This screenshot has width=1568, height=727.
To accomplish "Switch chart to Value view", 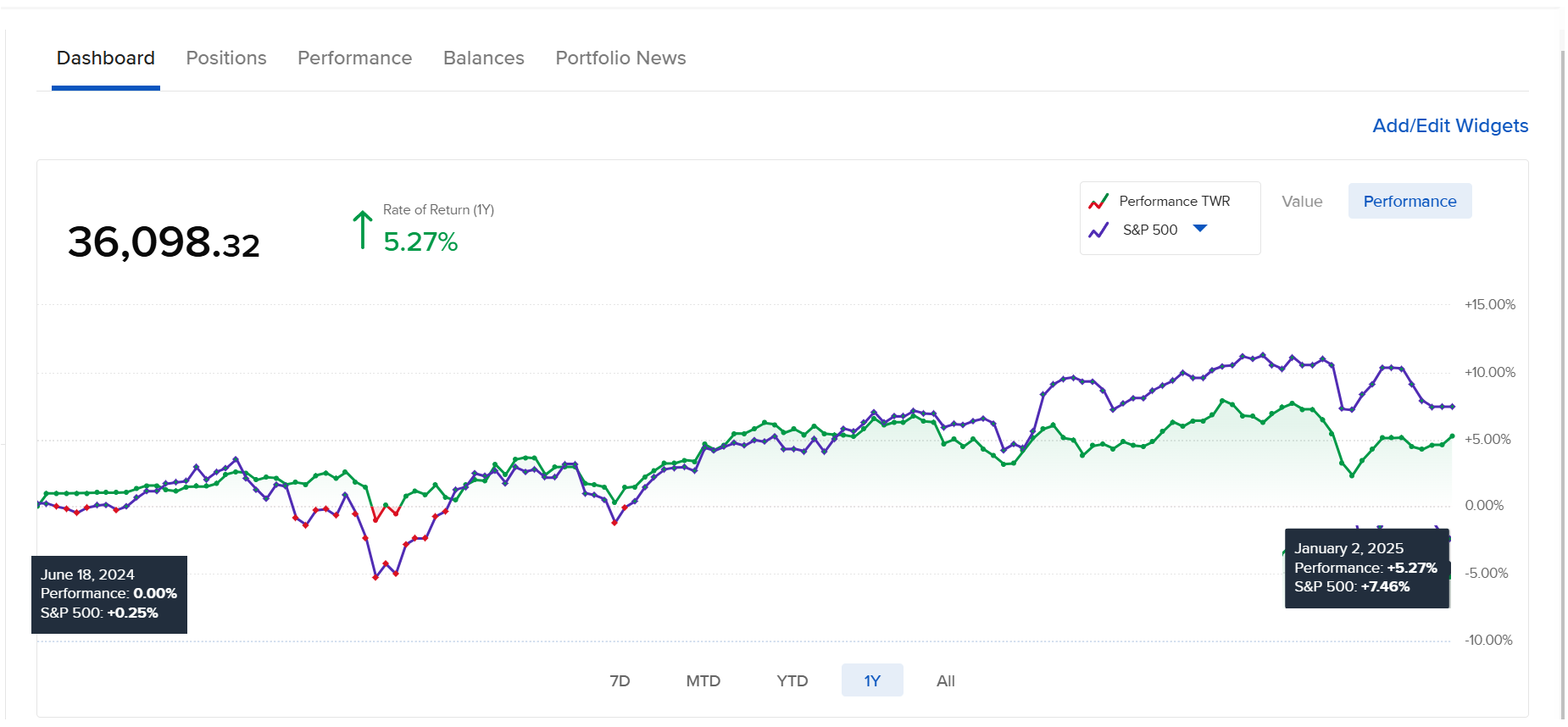I will [x=1301, y=202].
